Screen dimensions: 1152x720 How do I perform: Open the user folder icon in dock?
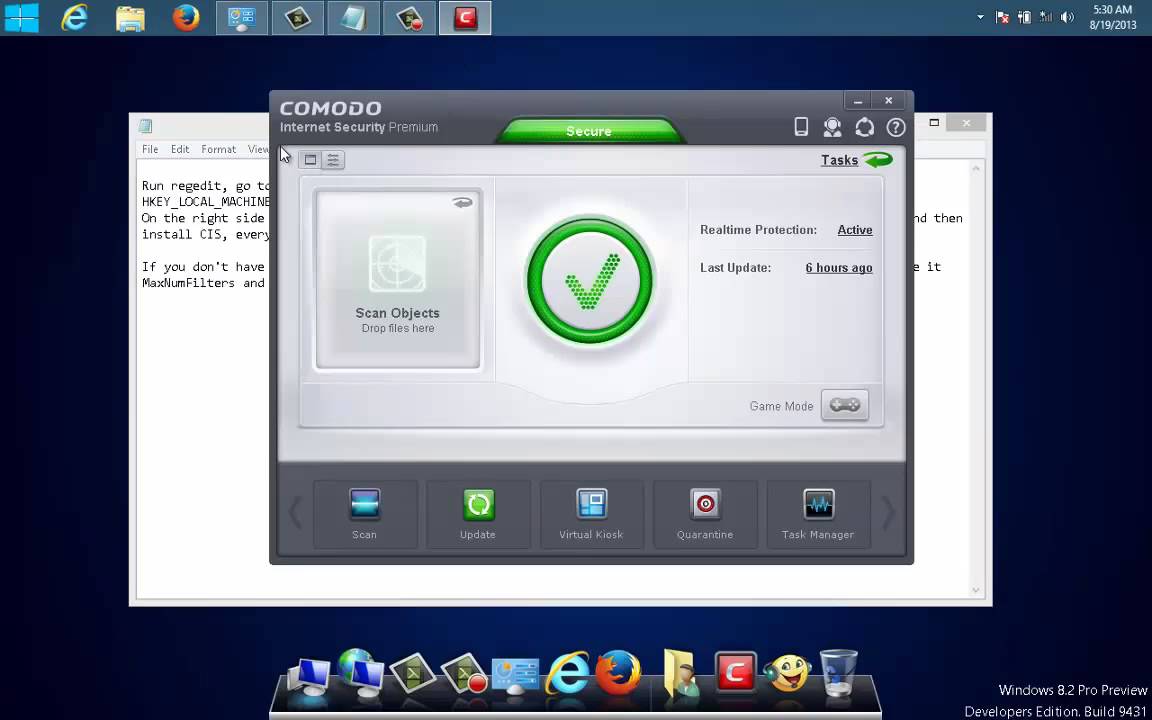680,672
